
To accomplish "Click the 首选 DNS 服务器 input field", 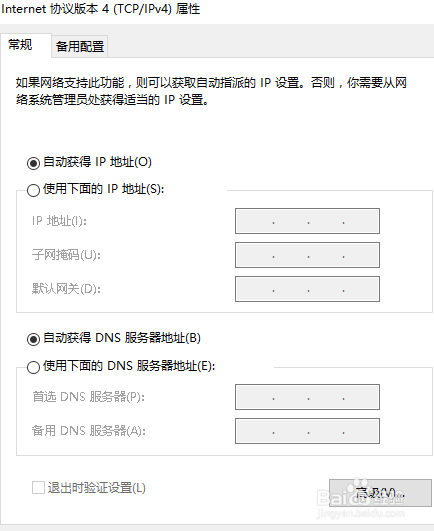I will (307, 397).
